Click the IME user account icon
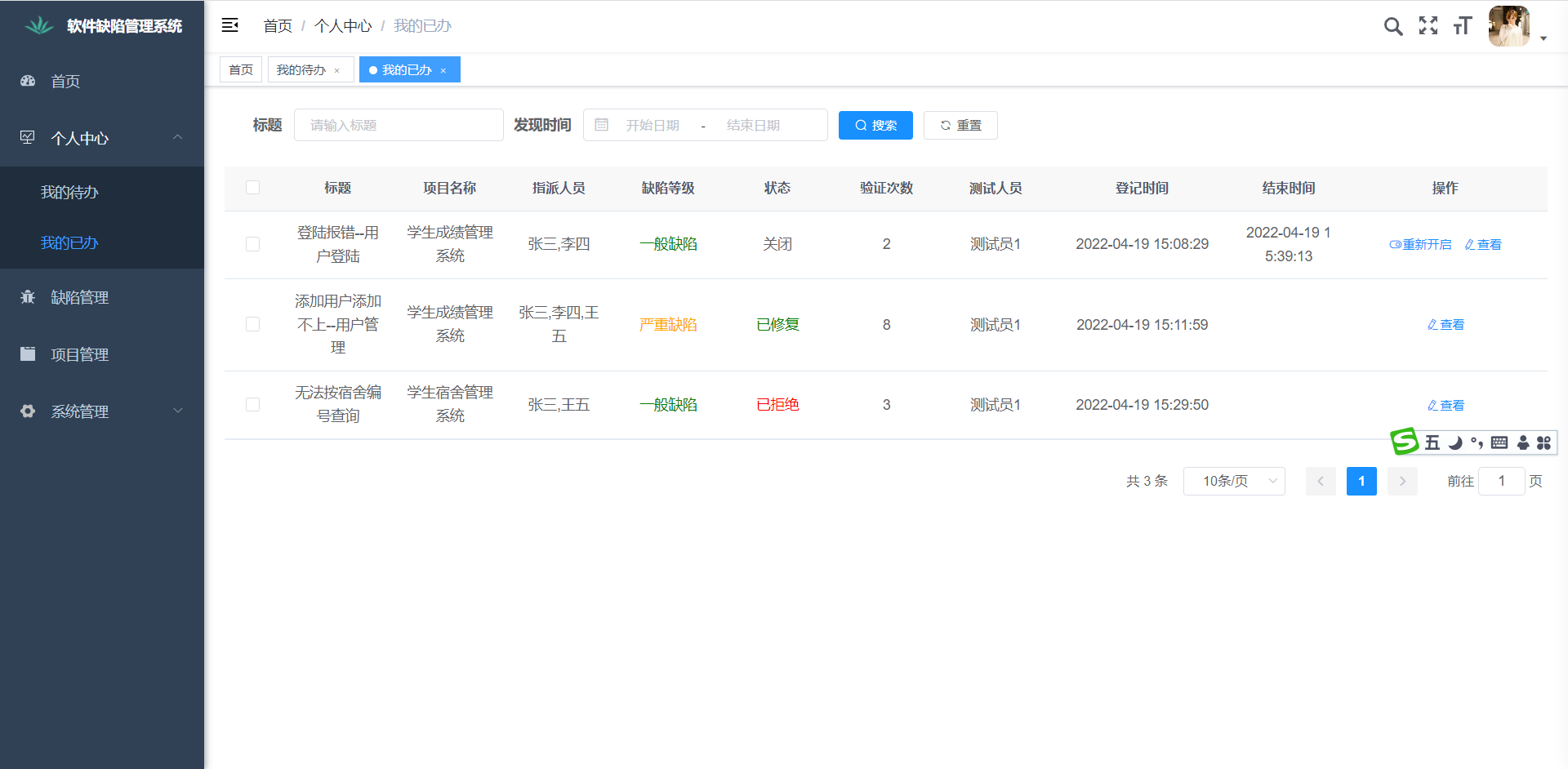The height and width of the screenshot is (769, 1568). click(1523, 442)
